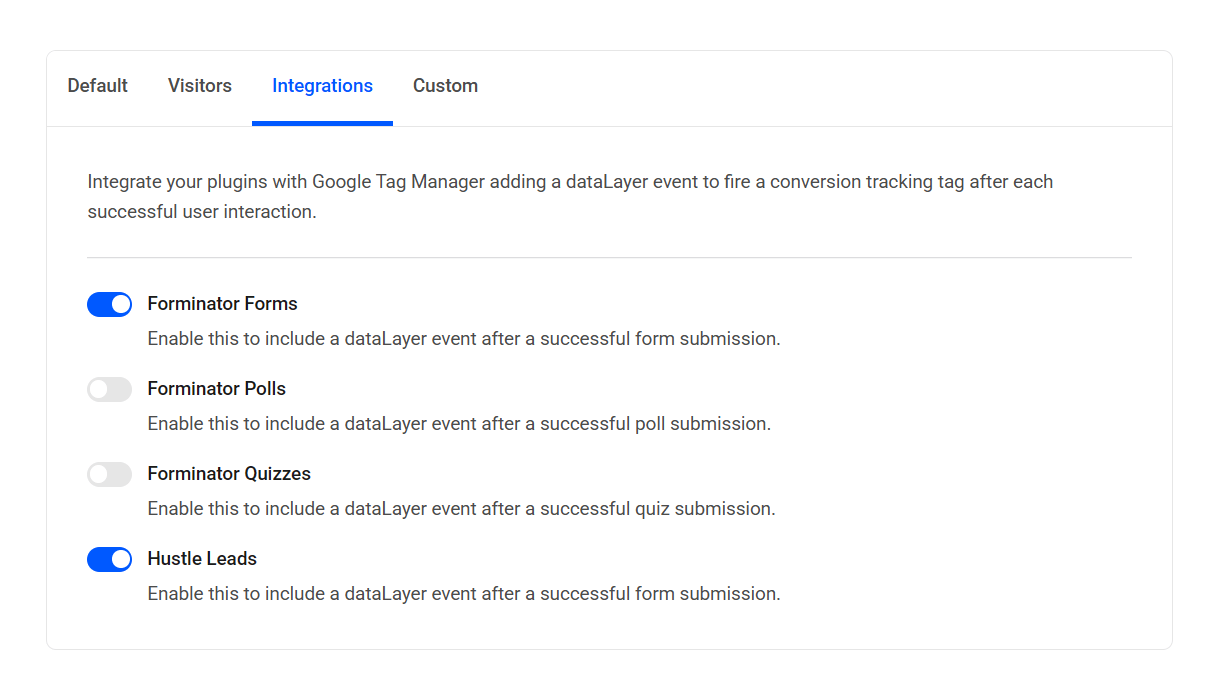Select the Integrations tab
Image resolution: width=1220 pixels, height=695 pixels.
(322, 86)
